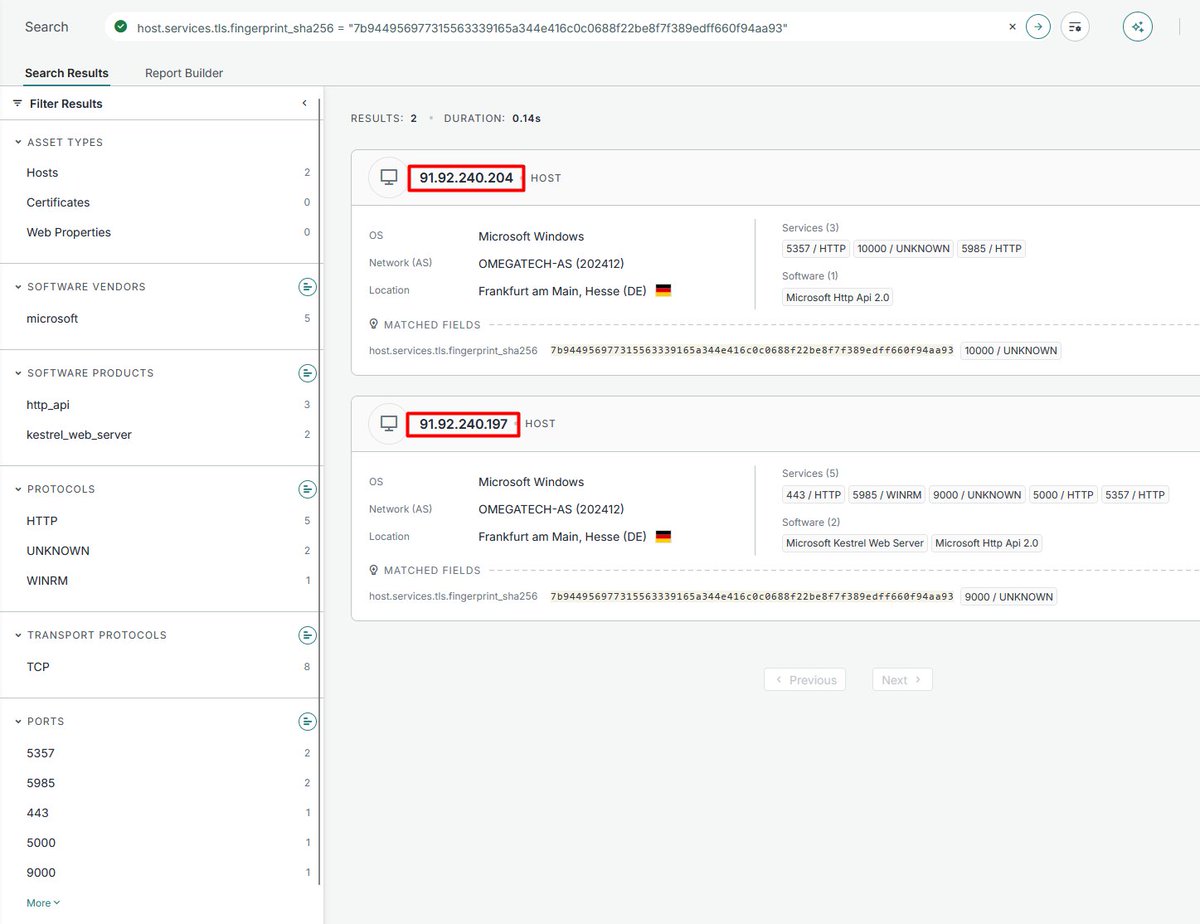Viewport: 1200px width, 924px height.
Task: Collapse the Protocols section
Action: [x=18, y=489]
